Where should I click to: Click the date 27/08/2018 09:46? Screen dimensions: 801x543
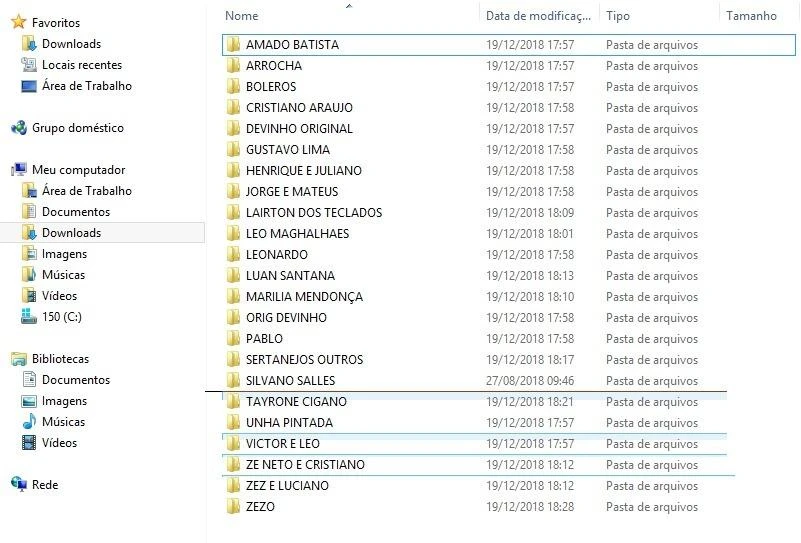tap(530, 381)
